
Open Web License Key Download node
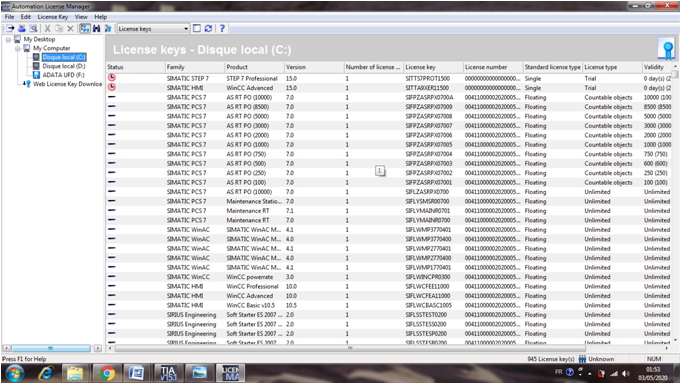[x=67, y=84]
